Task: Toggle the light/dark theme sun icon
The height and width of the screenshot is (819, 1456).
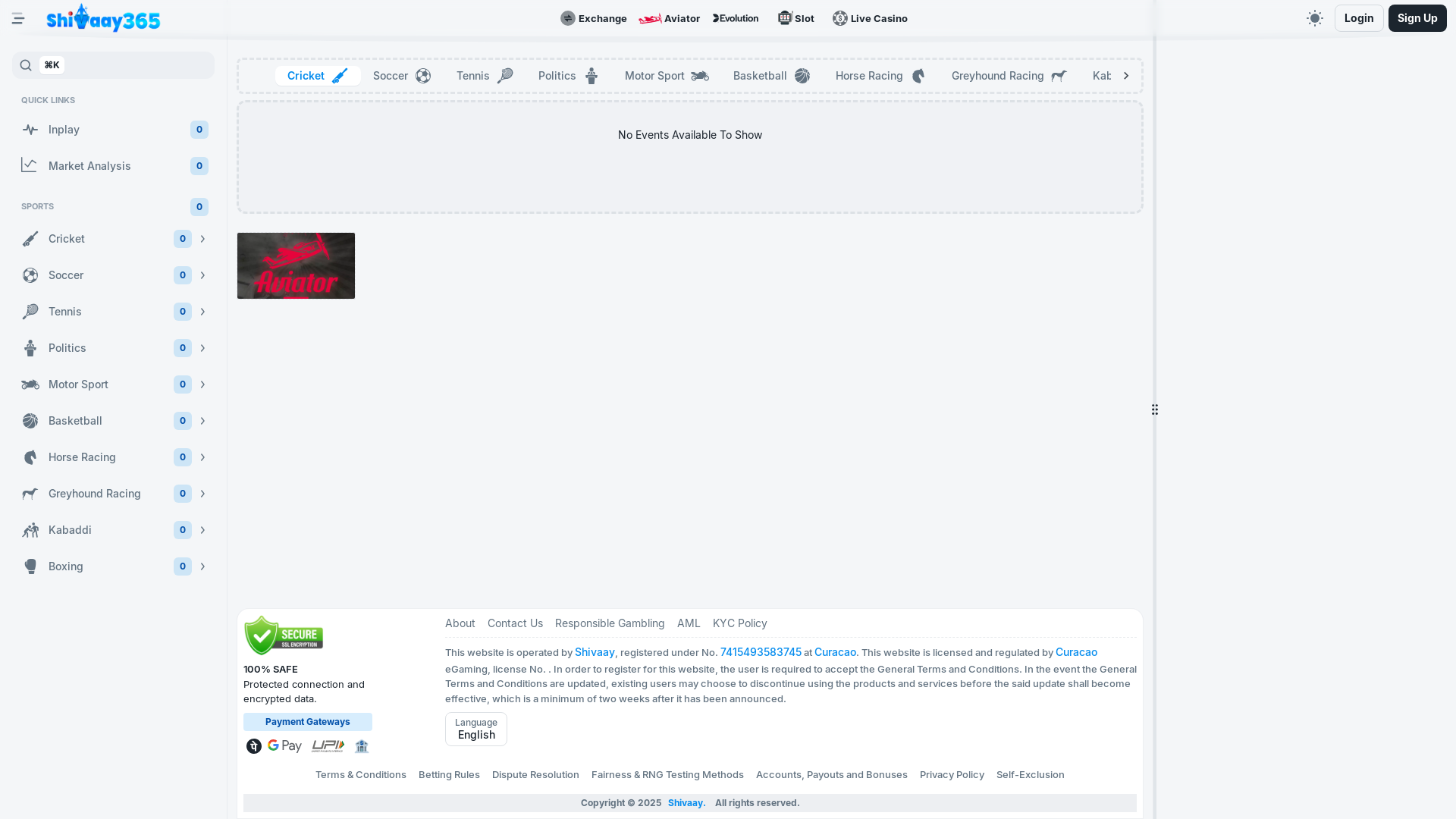Action: coord(1315,18)
